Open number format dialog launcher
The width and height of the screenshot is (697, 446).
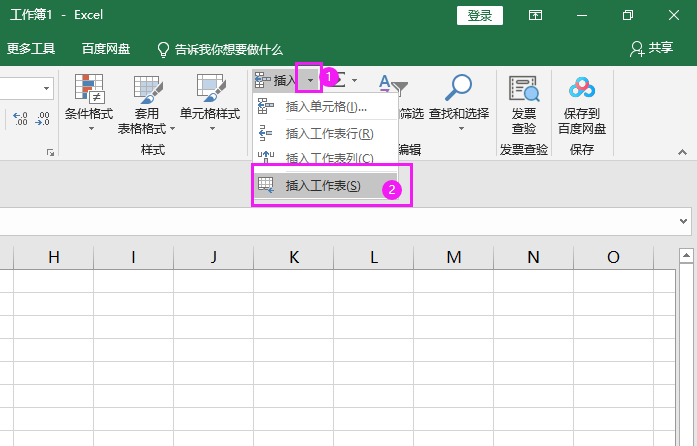click(x=50, y=153)
